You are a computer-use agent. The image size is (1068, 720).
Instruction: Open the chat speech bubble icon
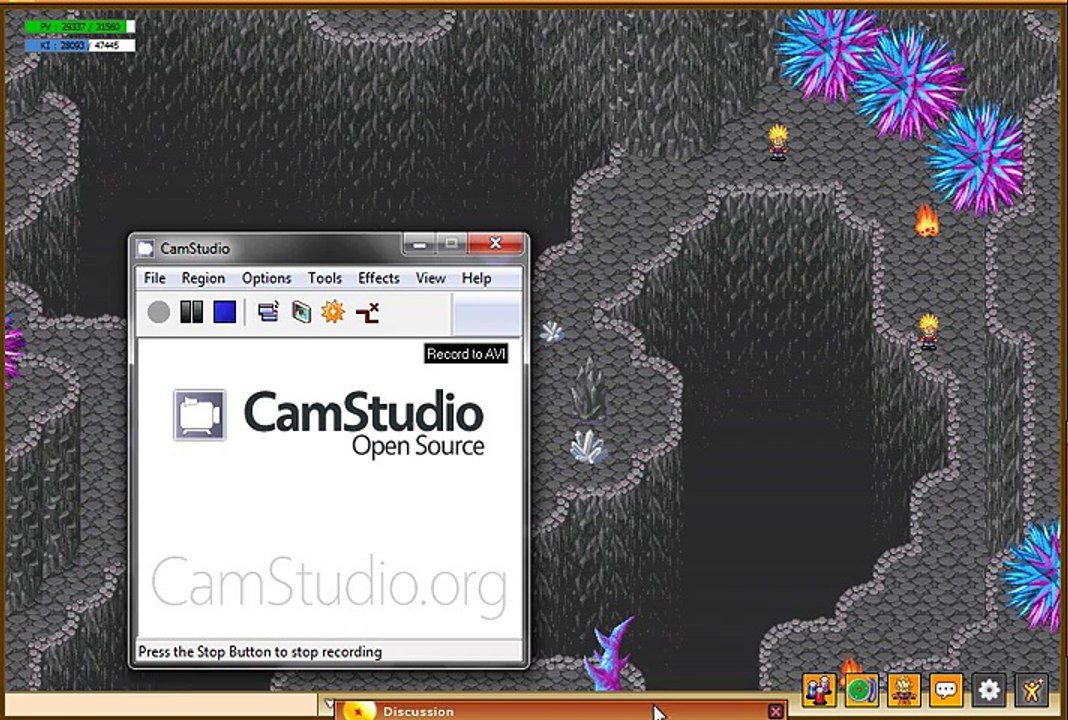tap(946, 690)
